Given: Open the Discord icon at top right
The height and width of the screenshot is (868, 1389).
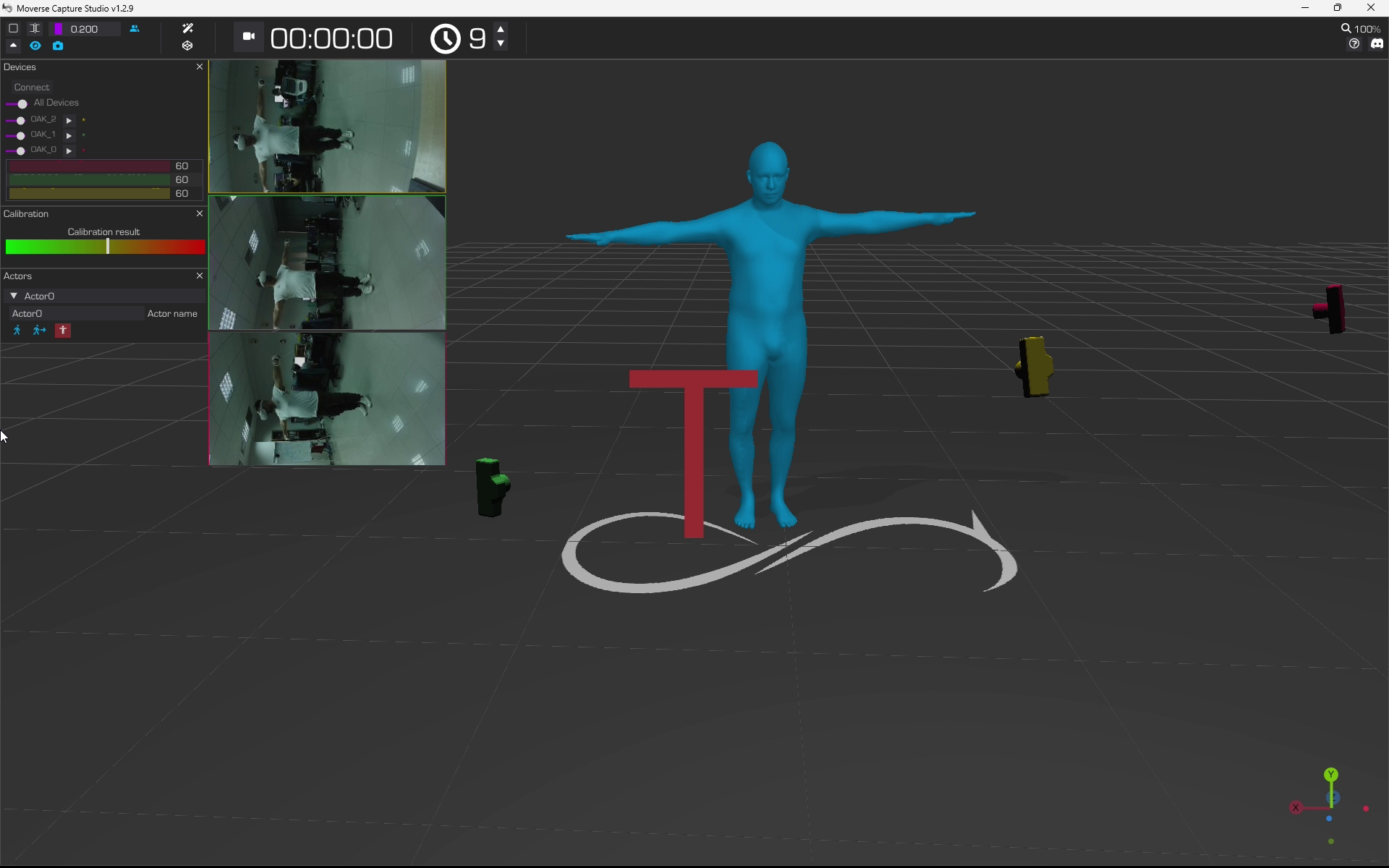Looking at the screenshot, I should (x=1377, y=44).
